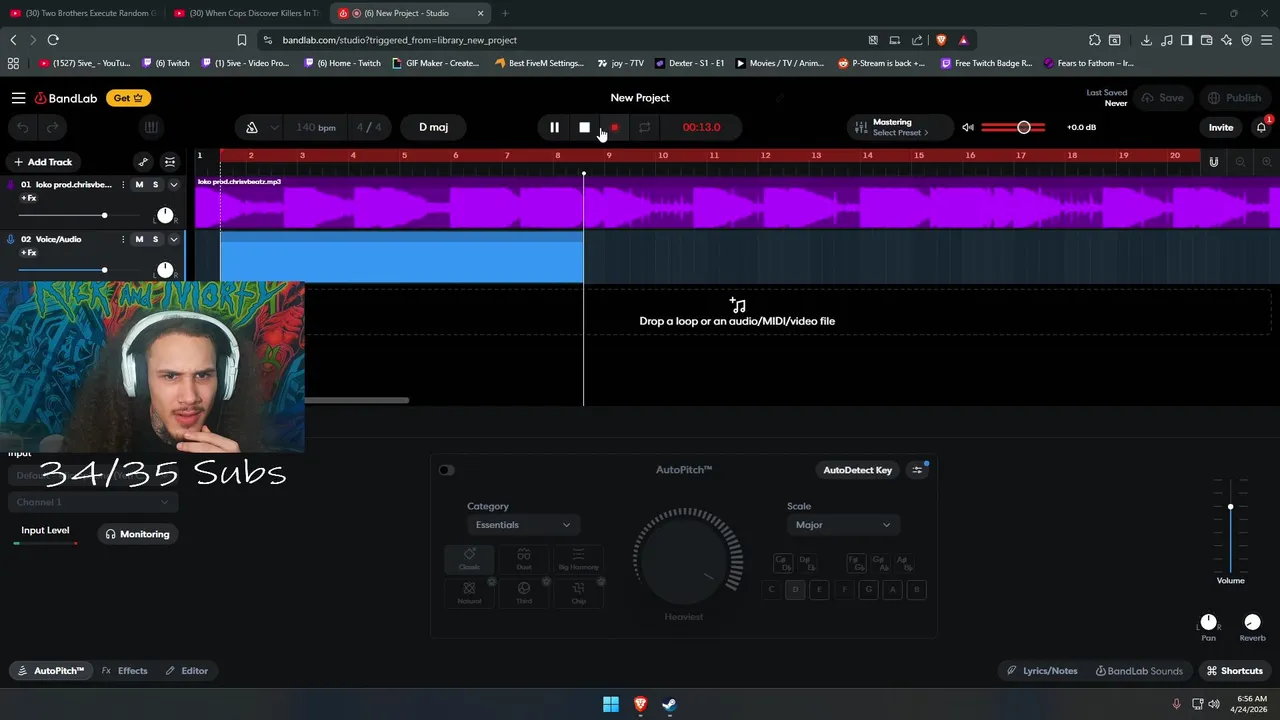Open options menu for track 02 Voice/Audio

[123, 239]
